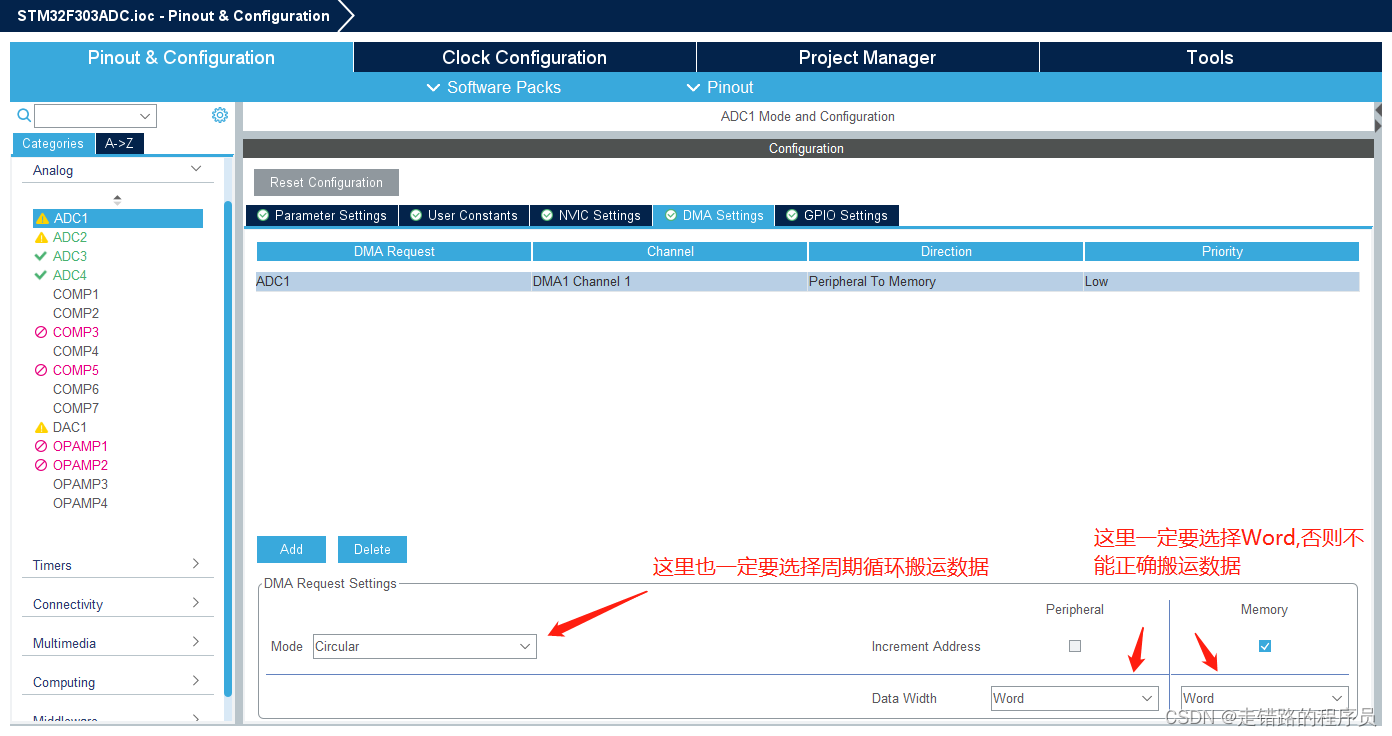The height and width of the screenshot is (736, 1392).
Task: Select ADC1 in the Analog list
Action: click(118, 218)
